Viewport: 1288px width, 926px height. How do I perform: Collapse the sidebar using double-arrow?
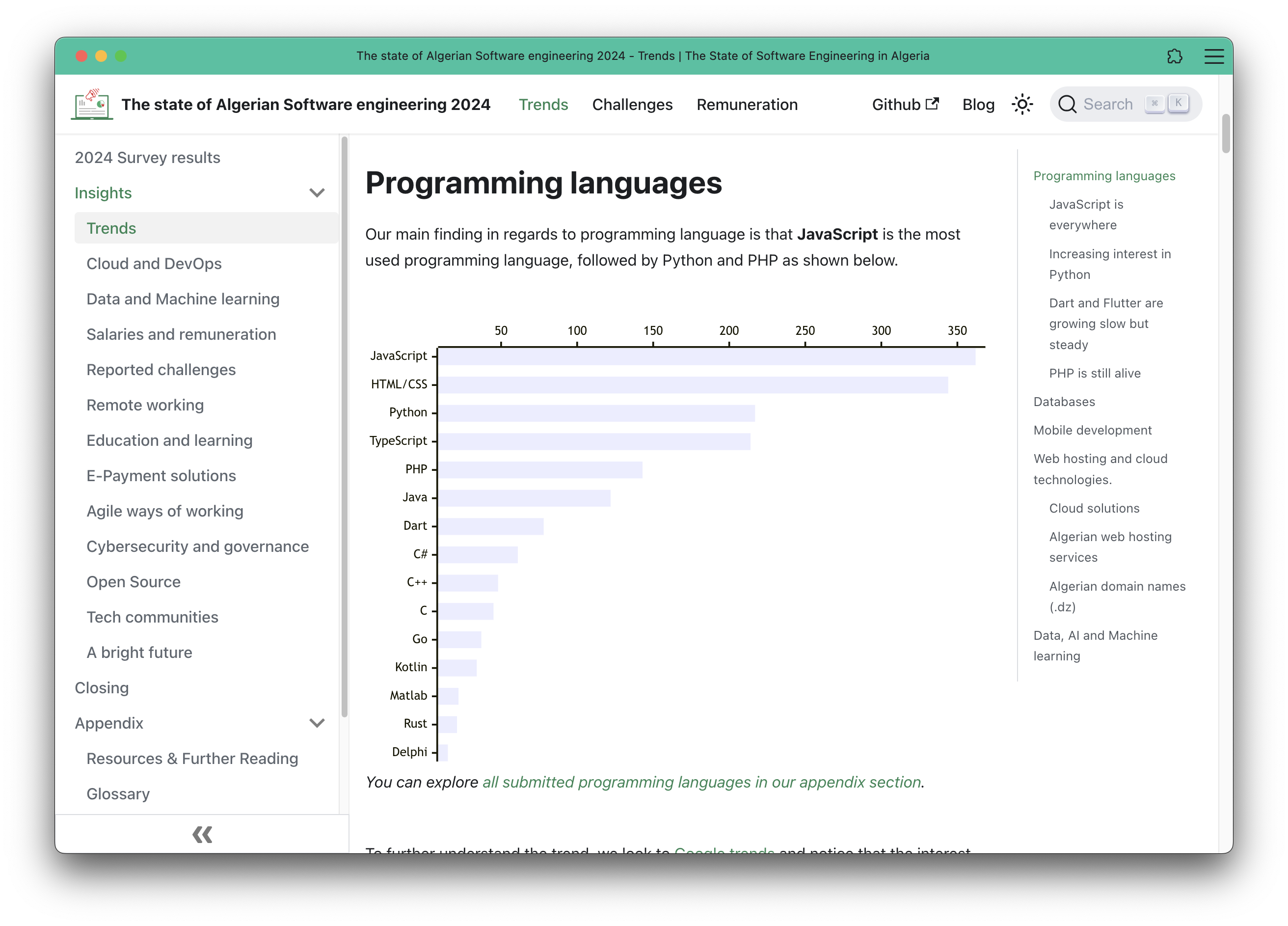pyautogui.click(x=202, y=834)
